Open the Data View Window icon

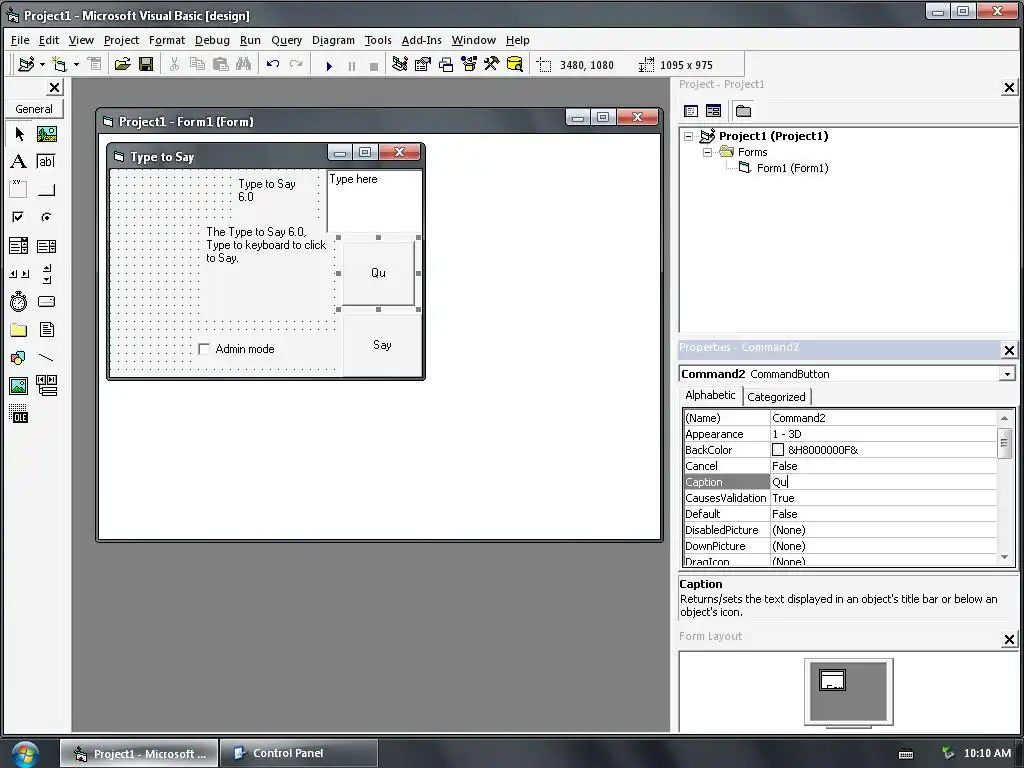tap(515, 64)
